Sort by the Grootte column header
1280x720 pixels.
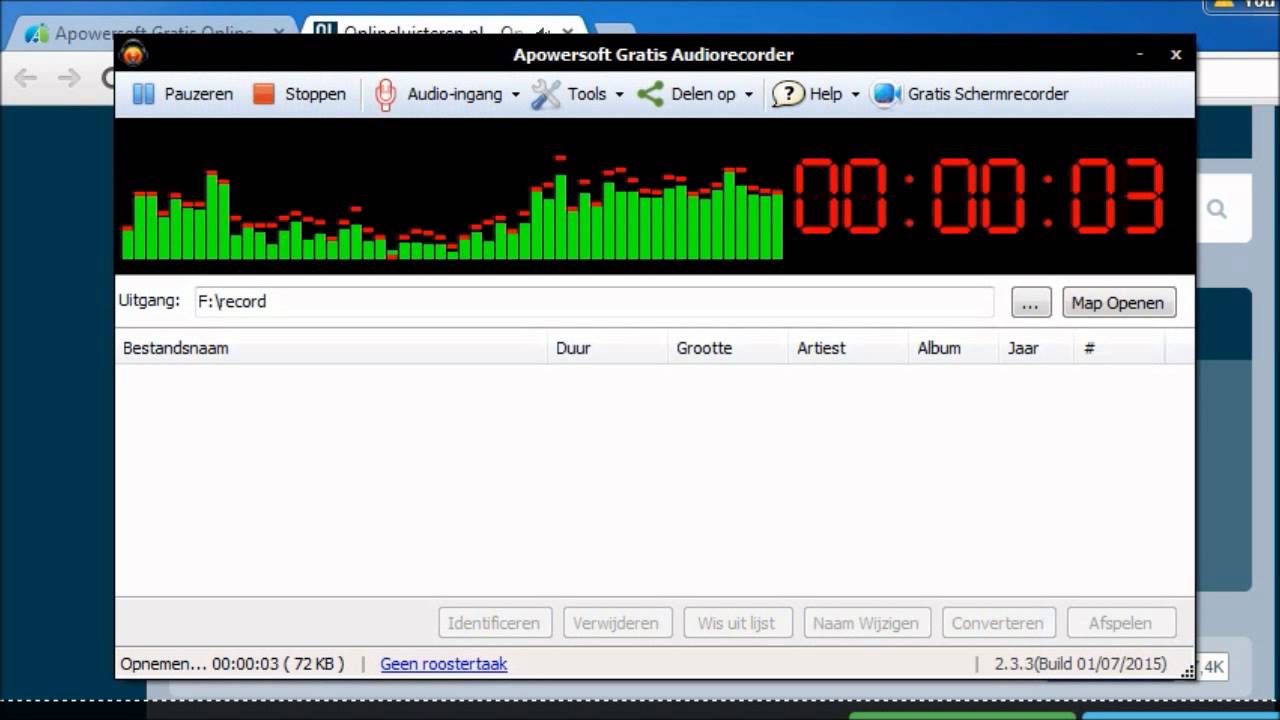727,348
